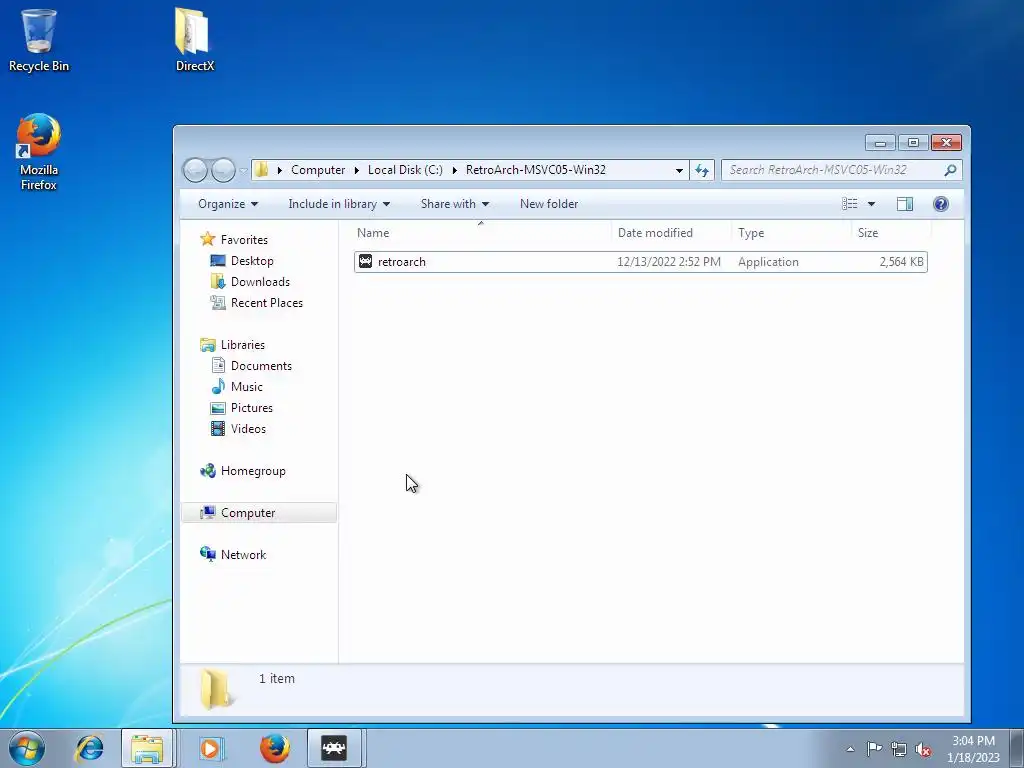Click the search magnifier icon
This screenshot has height=768, width=1024.
(950, 170)
